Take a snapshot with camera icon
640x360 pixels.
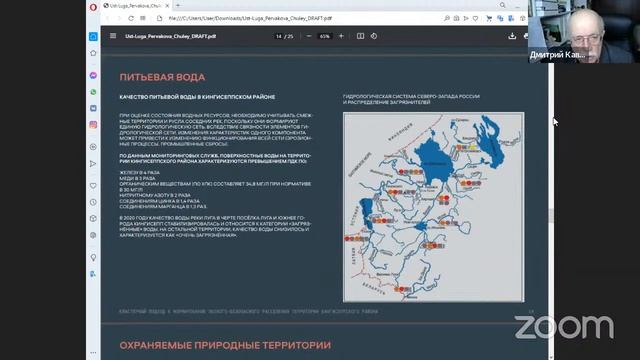click(456, 18)
